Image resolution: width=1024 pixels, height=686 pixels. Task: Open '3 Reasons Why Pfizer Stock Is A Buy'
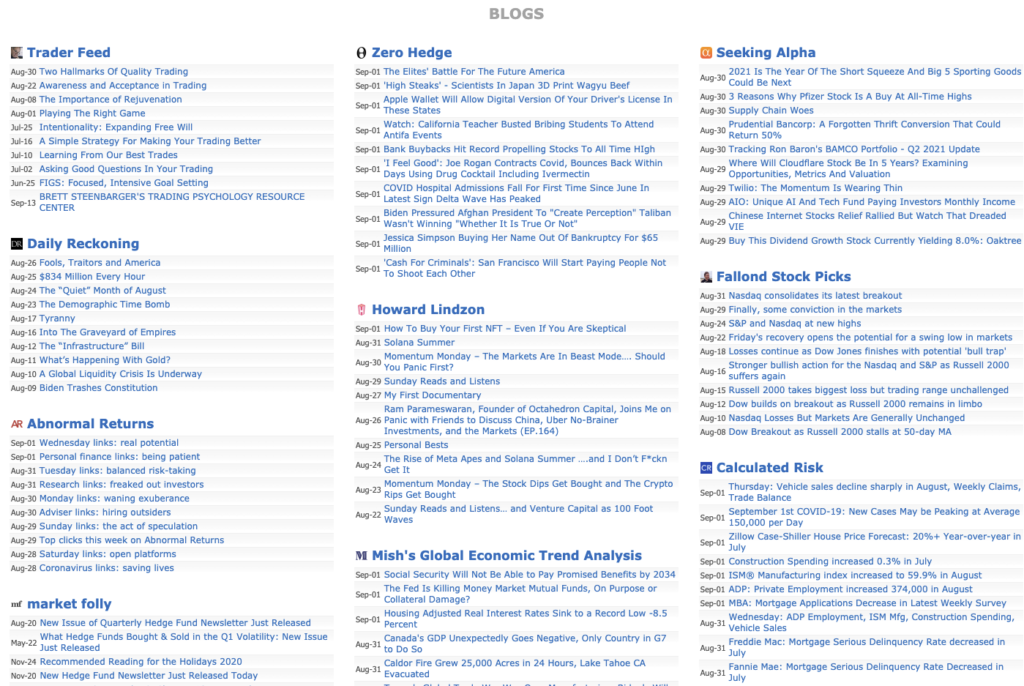tap(850, 97)
